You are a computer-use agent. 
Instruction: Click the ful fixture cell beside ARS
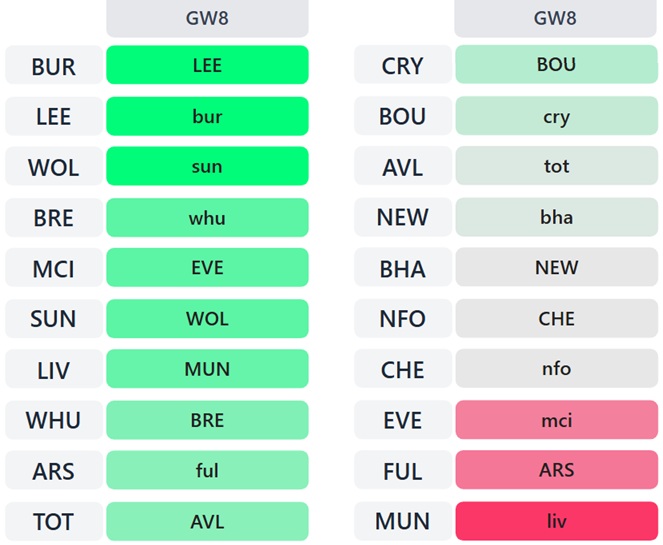[x=207, y=471]
